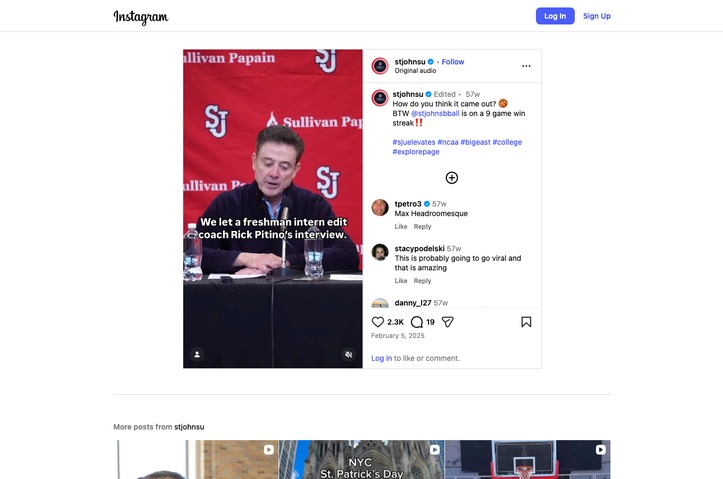Screen dimensions: 723x479
Task: Open stjohnsu username in post header
Action: coord(410,62)
